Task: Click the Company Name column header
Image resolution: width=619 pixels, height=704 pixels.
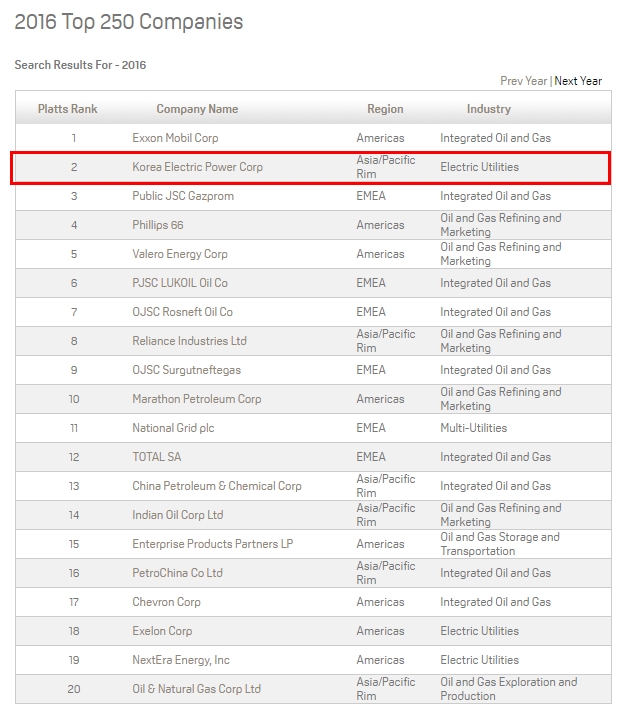Action: pos(197,109)
